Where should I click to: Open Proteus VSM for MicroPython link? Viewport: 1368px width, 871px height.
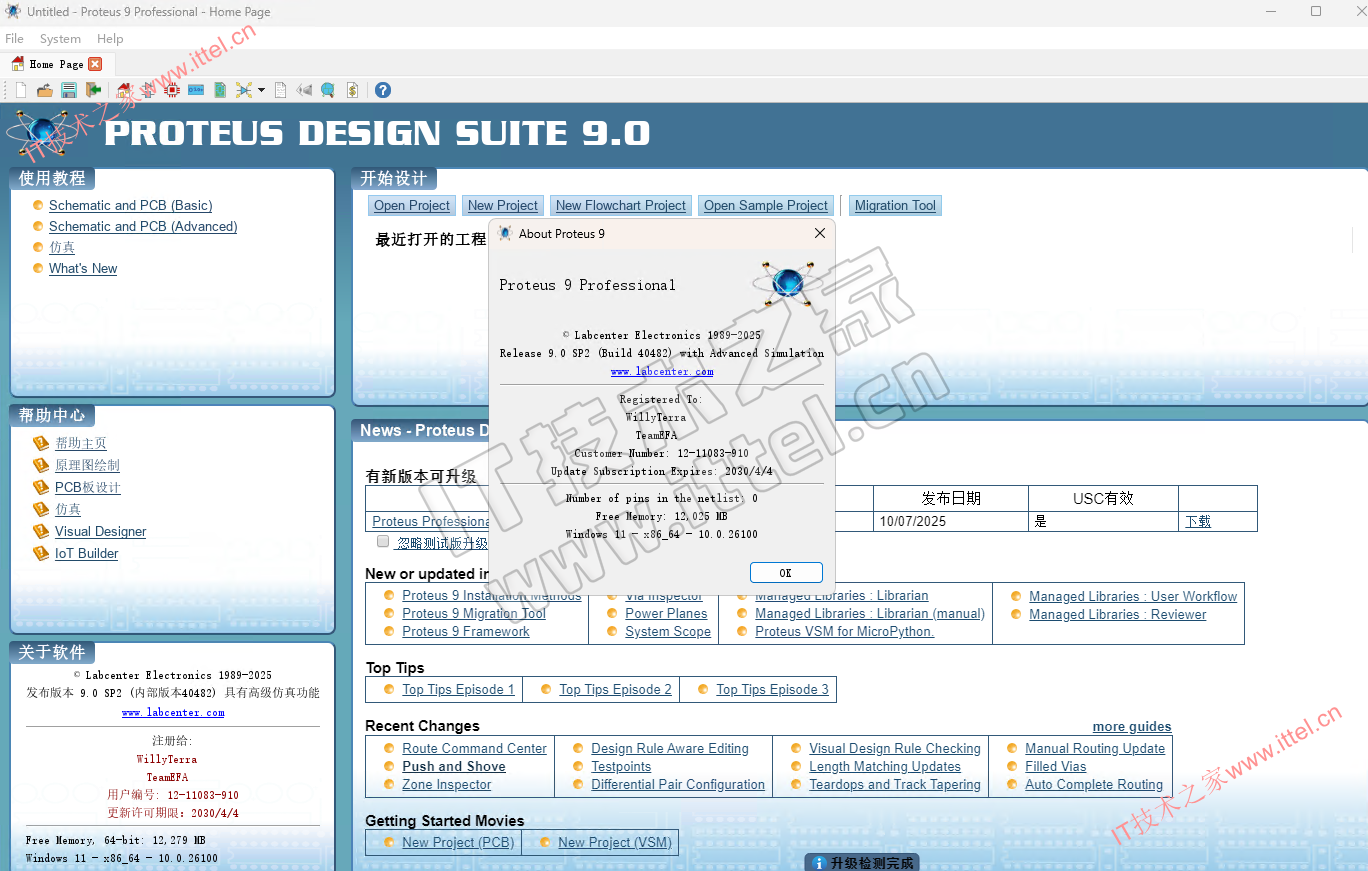845,632
